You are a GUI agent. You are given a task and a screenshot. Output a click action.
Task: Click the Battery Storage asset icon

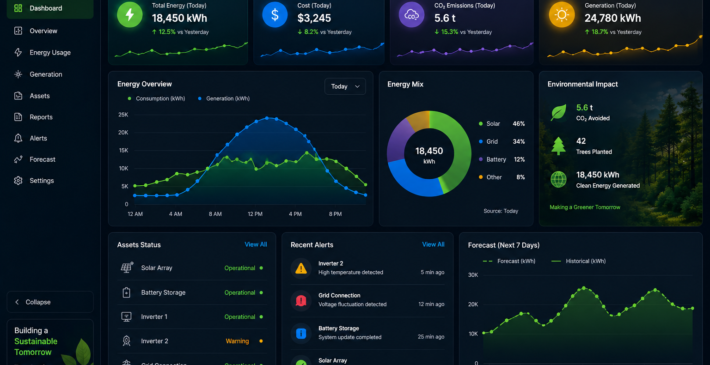click(127, 293)
